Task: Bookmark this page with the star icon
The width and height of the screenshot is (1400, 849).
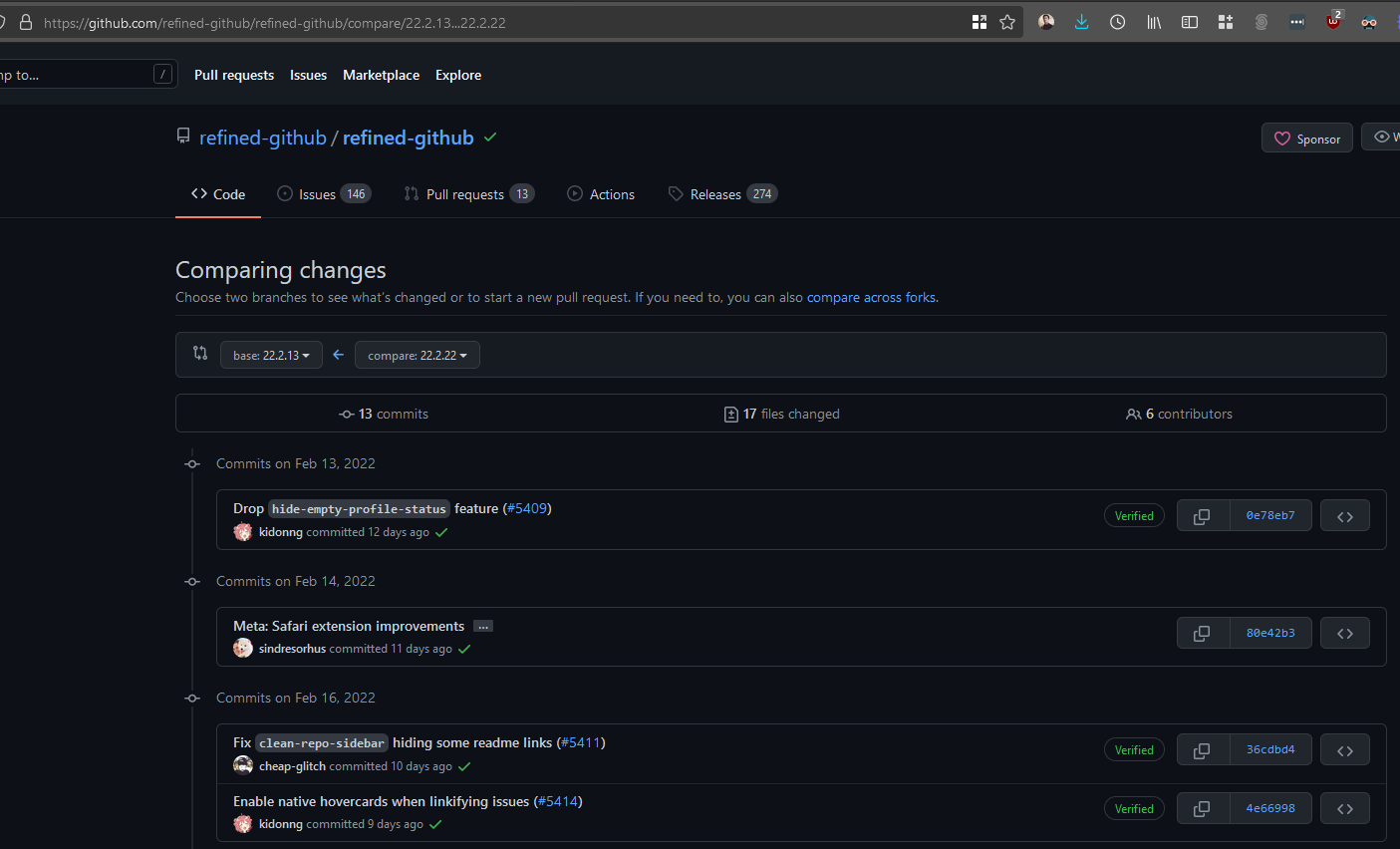Action: point(1006,21)
